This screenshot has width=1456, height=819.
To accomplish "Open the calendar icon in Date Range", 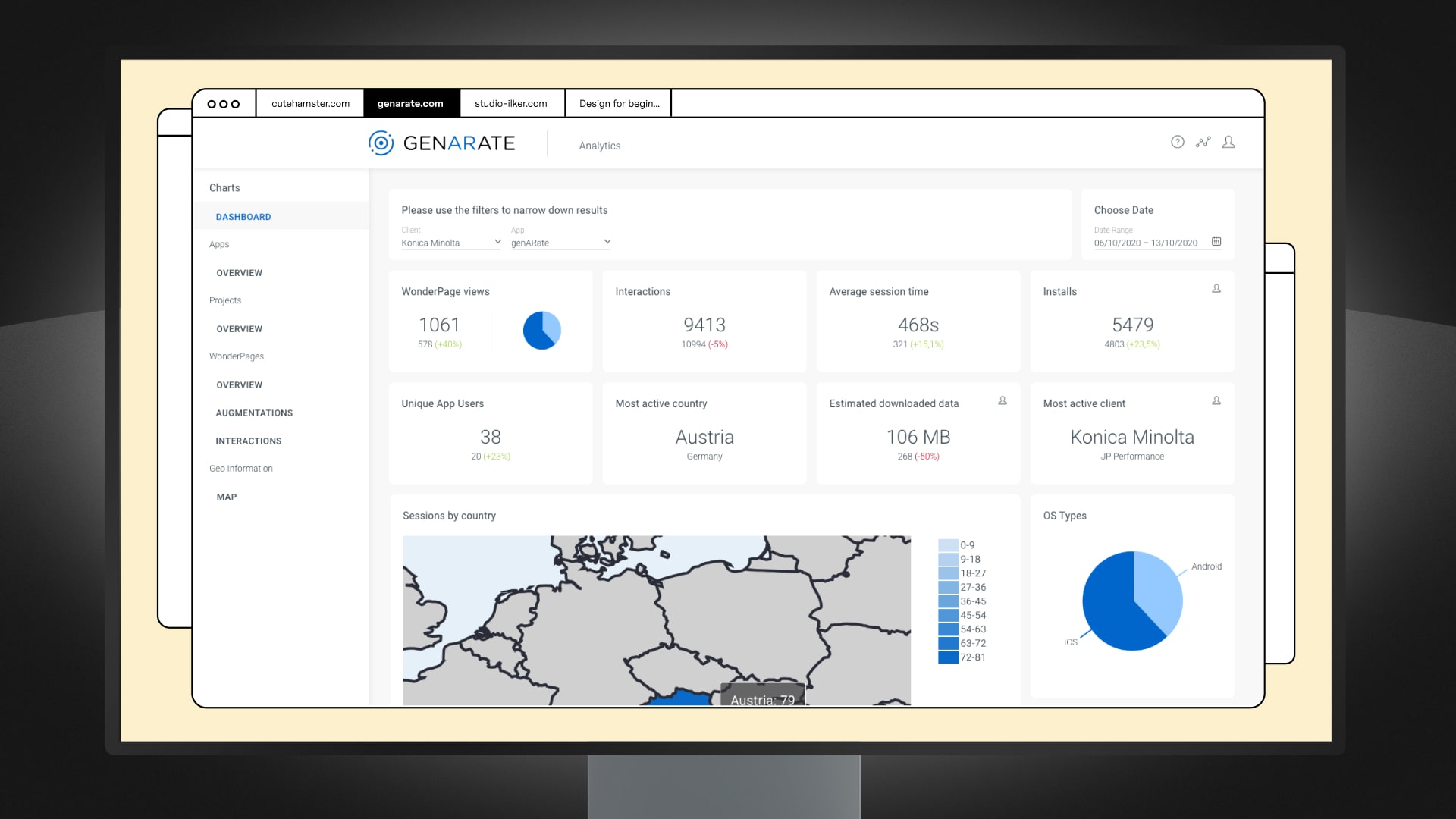I will [1216, 241].
